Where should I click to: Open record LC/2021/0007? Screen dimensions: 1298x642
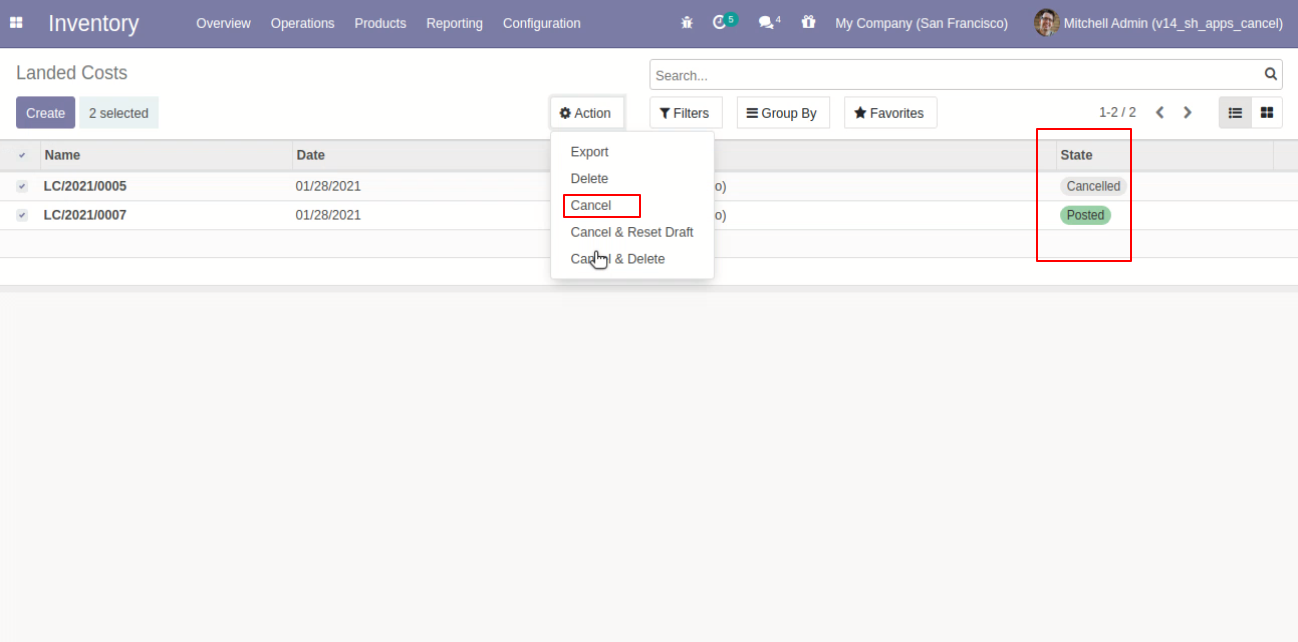[x=85, y=215]
